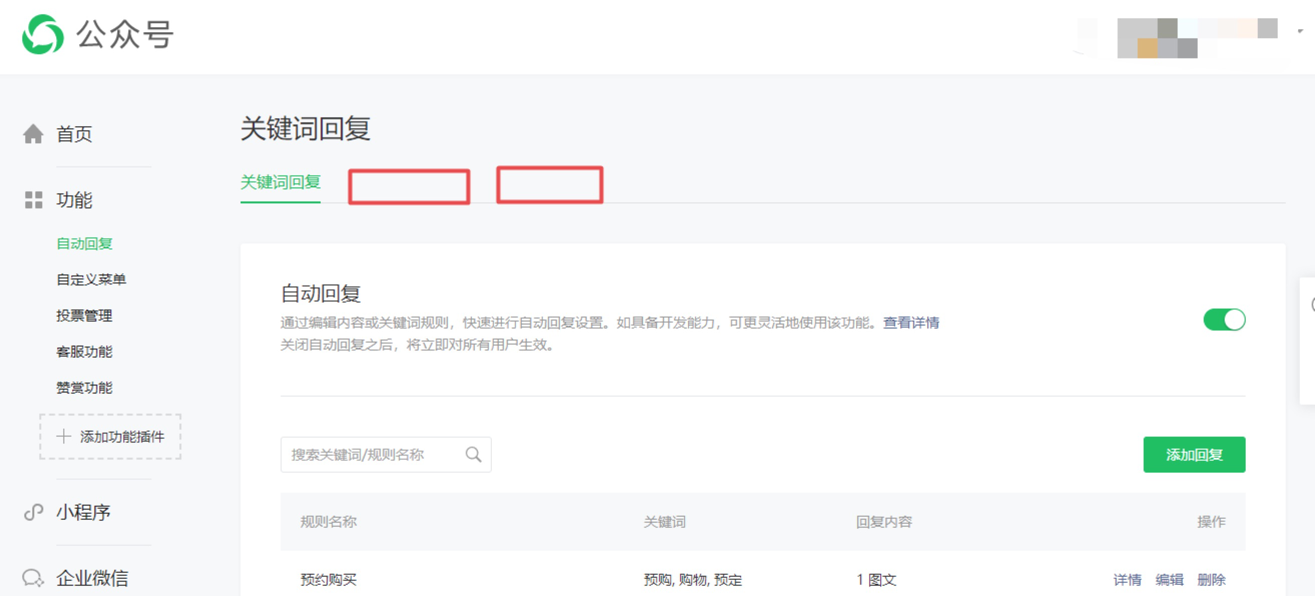Select the 关键词回复 tab
Screen dimensions: 1315x596
click(x=280, y=182)
